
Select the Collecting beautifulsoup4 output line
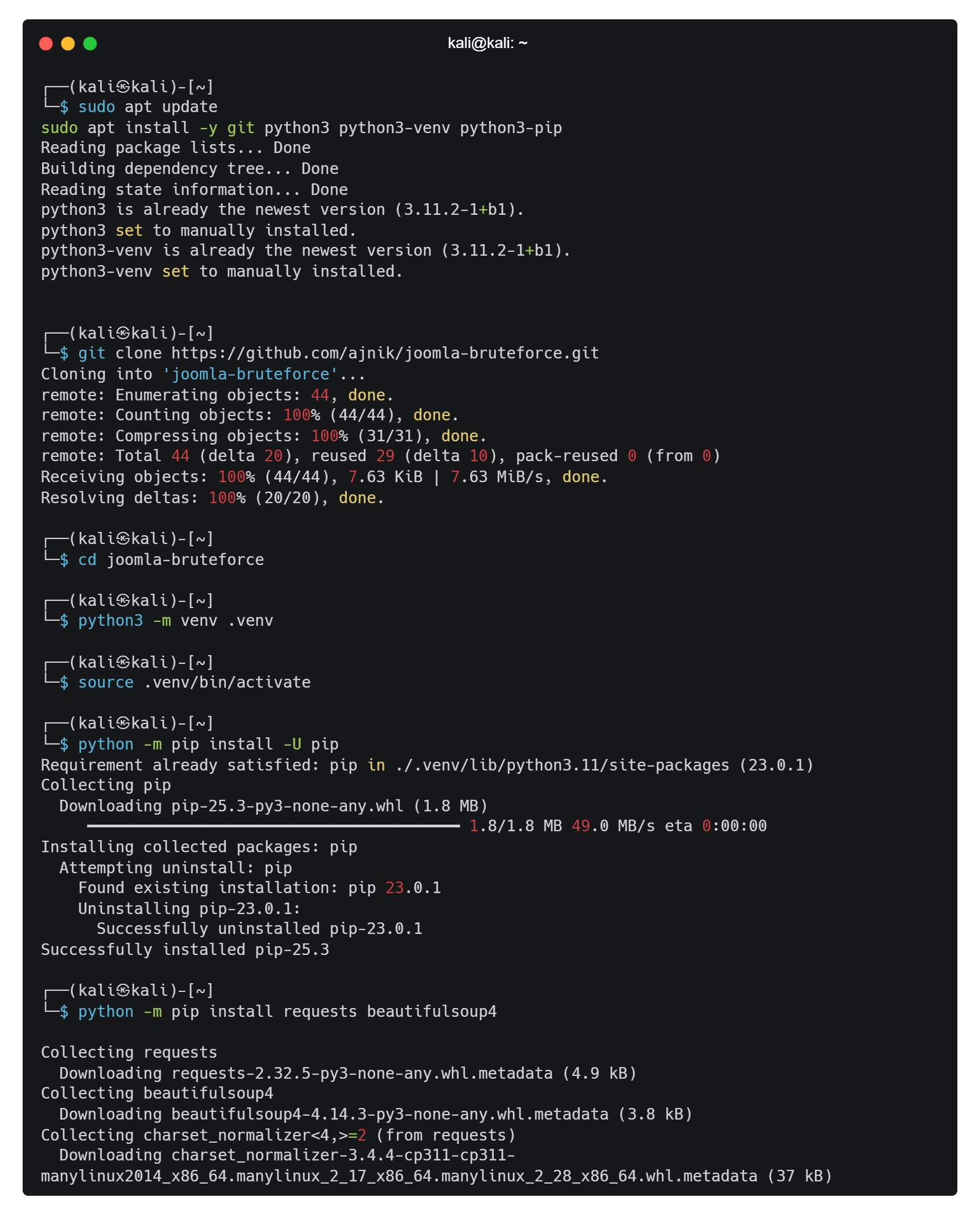pyautogui.click(x=157, y=1092)
